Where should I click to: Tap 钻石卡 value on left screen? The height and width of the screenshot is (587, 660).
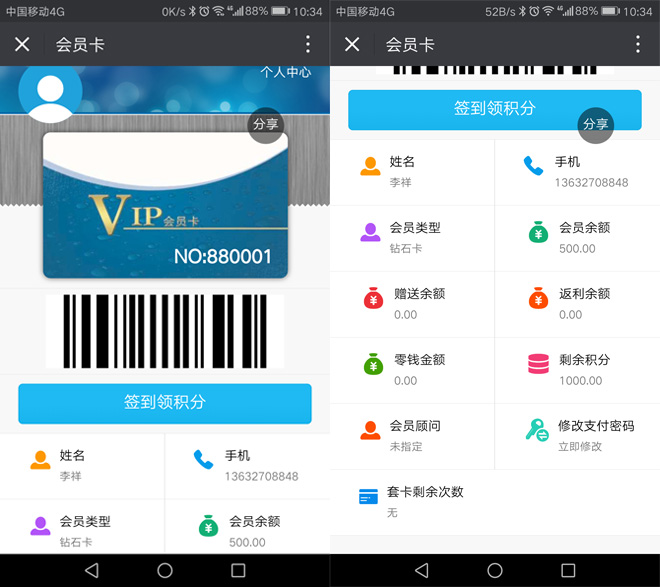(76, 542)
